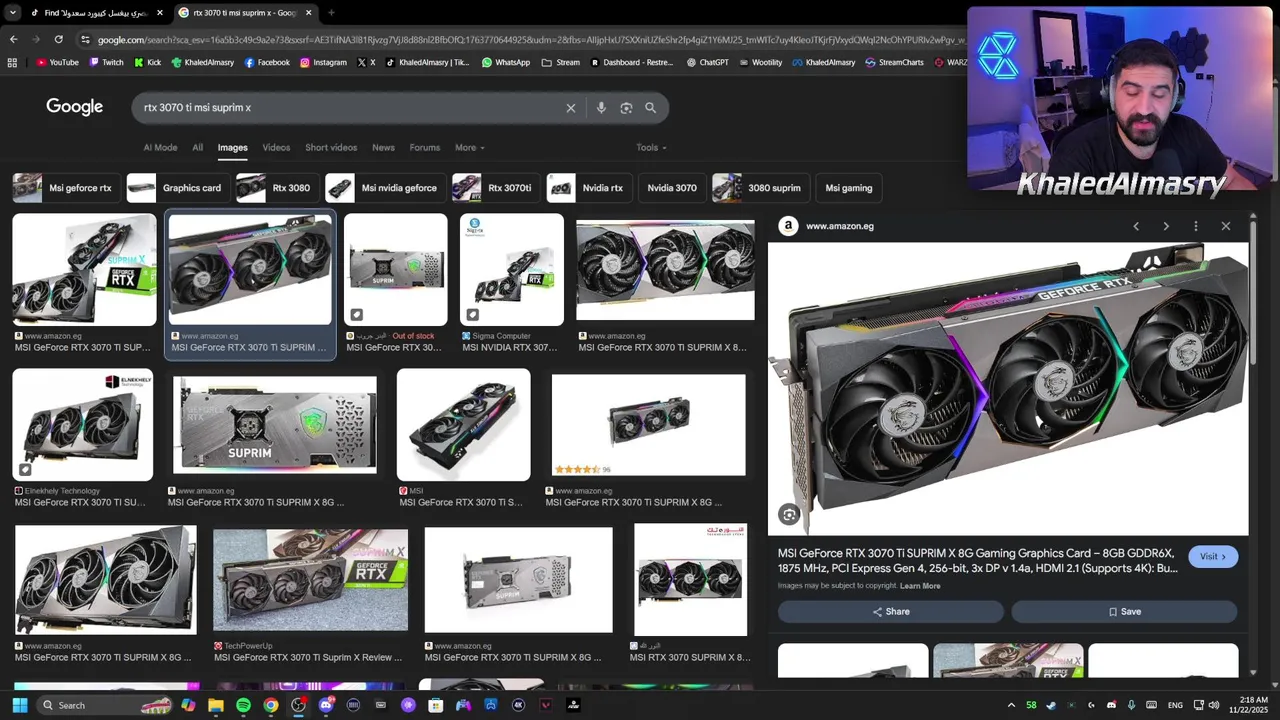Open the WhatsApp bookmark
Image resolution: width=1280 pixels, height=720 pixels.
tap(506, 62)
